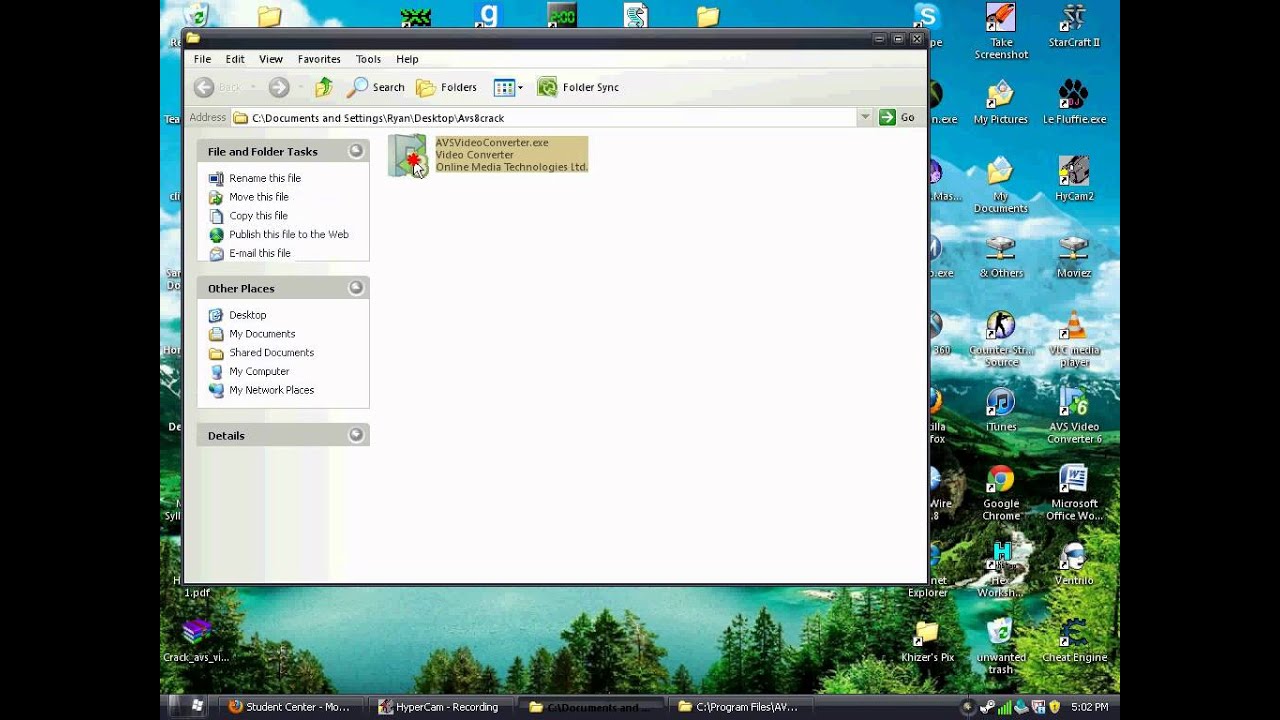Open the Edit menu
The width and height of the screenshot is (1280, 720).
235,59
